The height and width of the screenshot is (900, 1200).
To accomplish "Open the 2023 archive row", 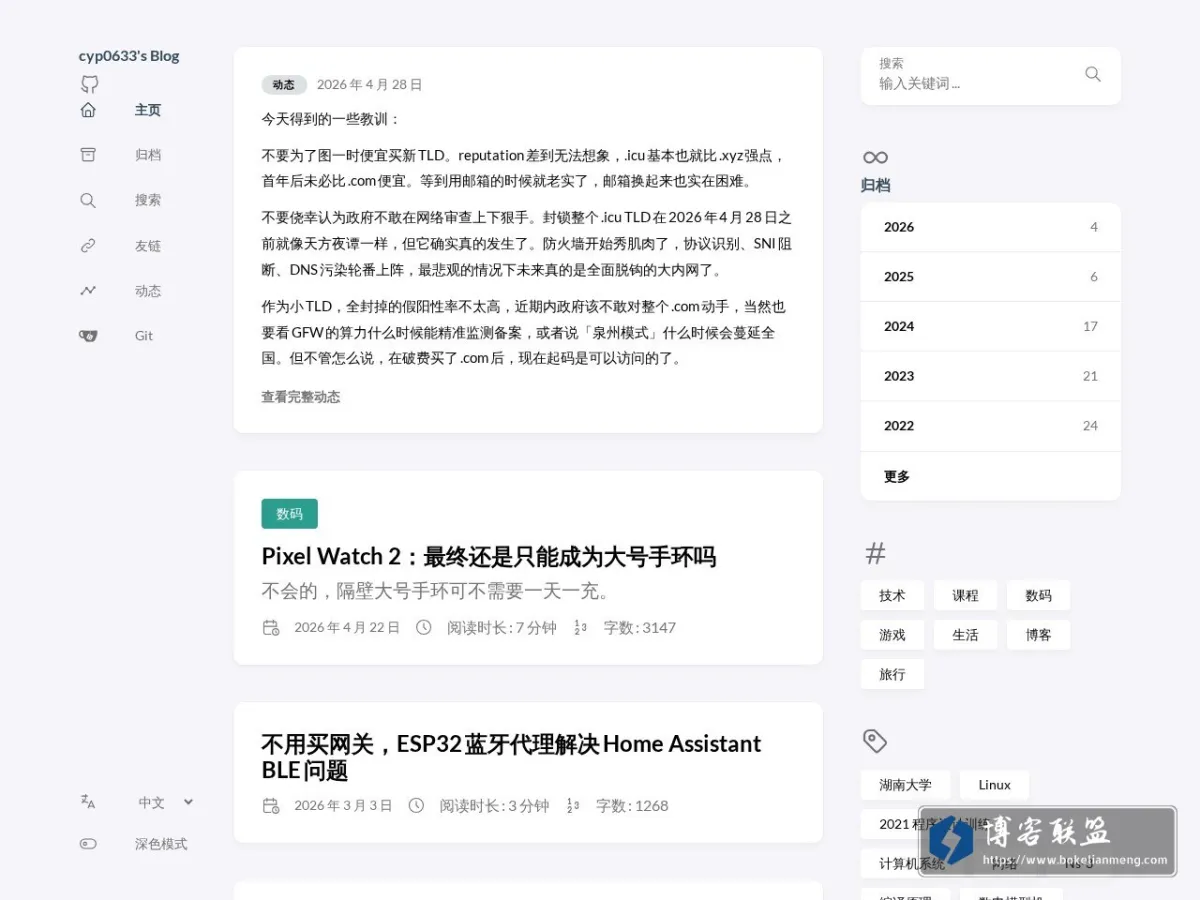I will (x=991, y=376).
